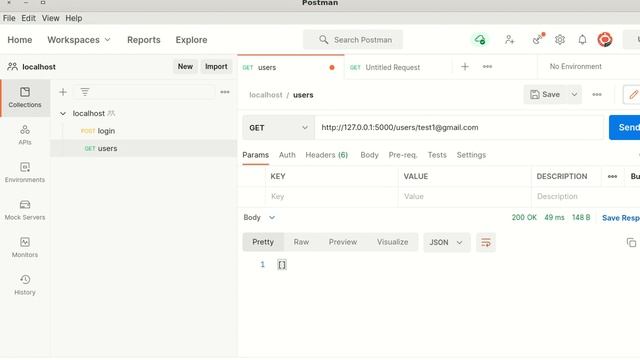Image resolution: width=640 pixels, height=360 pixels.
Task: Open request more actions next to Save
Action: (x=597, y=95)
